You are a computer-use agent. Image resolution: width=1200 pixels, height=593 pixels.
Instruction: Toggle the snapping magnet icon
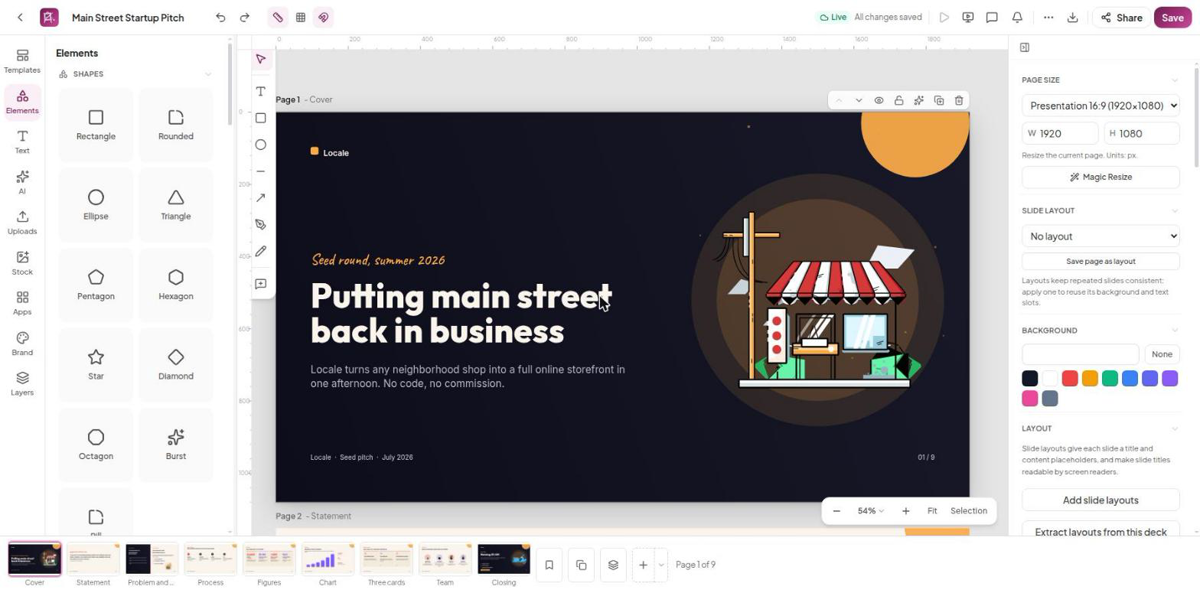tap(323, 17)
